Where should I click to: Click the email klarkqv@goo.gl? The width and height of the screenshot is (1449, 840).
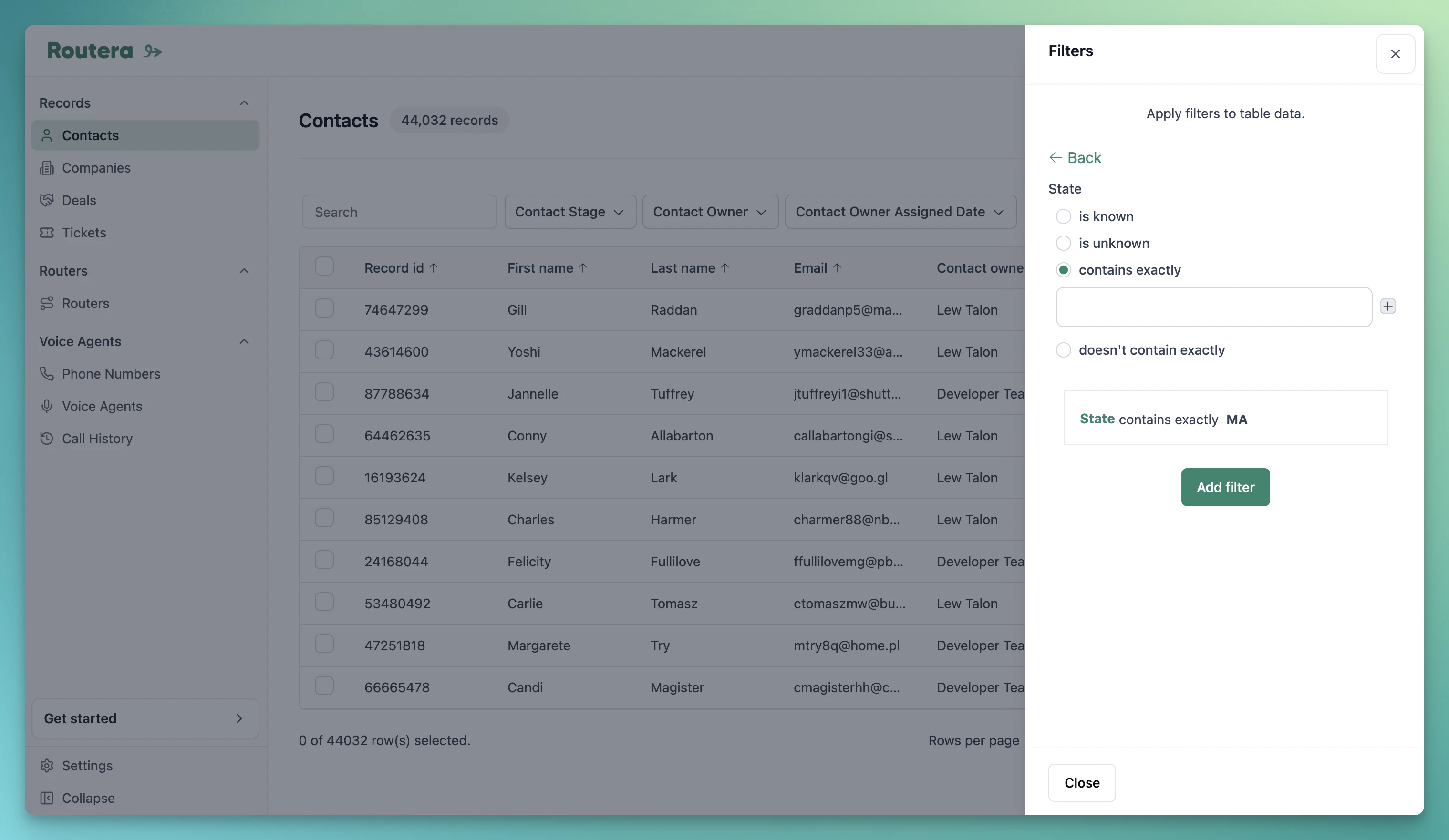coord(841,478)
